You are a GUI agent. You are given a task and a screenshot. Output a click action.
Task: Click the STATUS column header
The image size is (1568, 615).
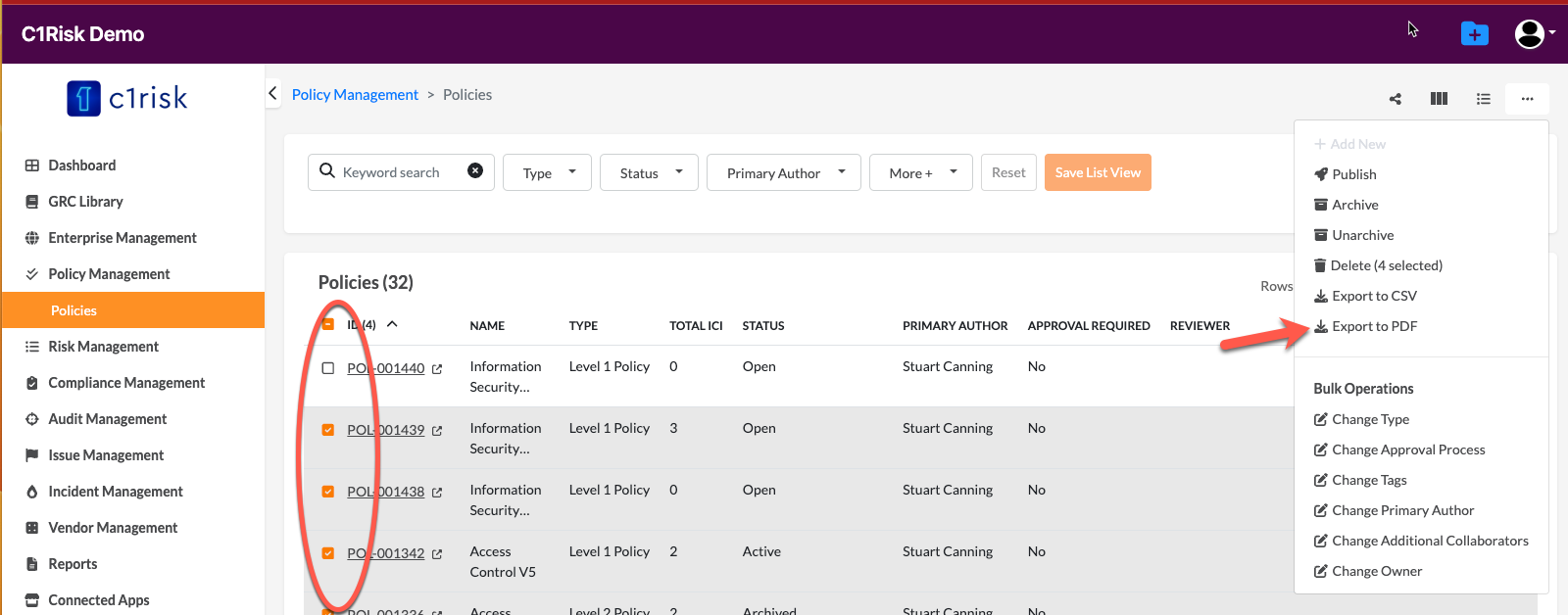[x=763, y=326]
